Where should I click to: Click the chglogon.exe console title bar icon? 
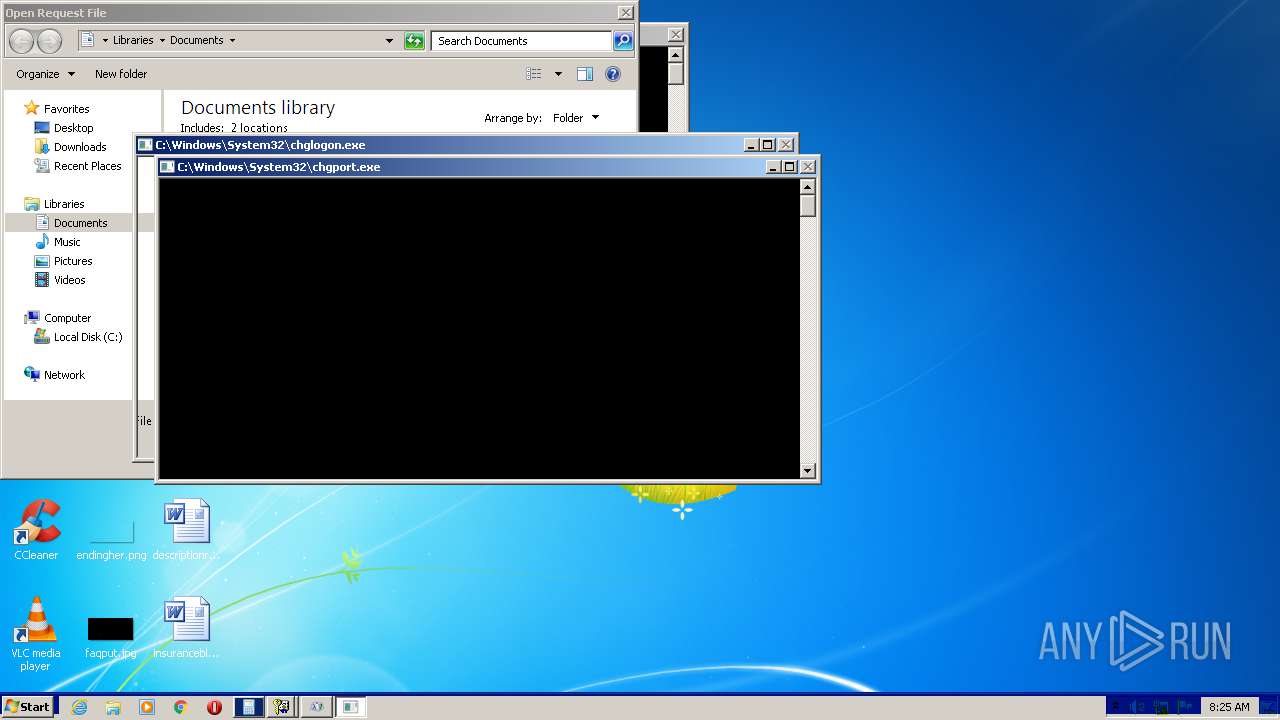point(145,145)
